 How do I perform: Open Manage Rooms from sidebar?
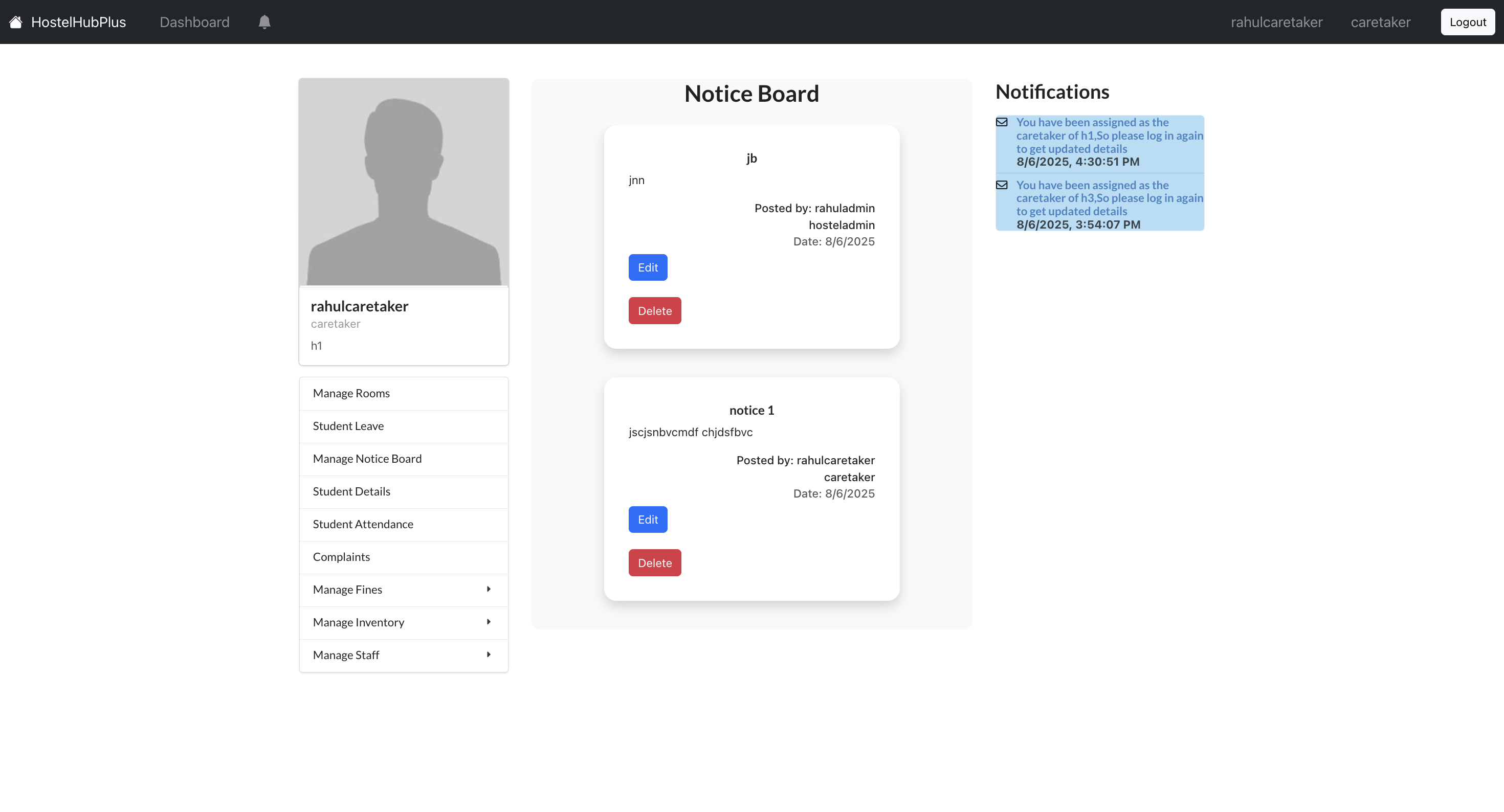point(404,393)
